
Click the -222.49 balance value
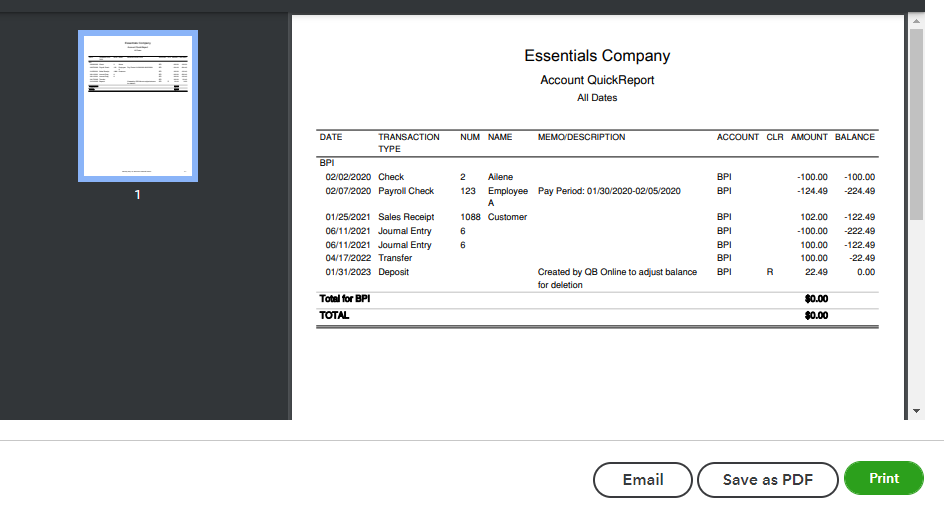859,231
